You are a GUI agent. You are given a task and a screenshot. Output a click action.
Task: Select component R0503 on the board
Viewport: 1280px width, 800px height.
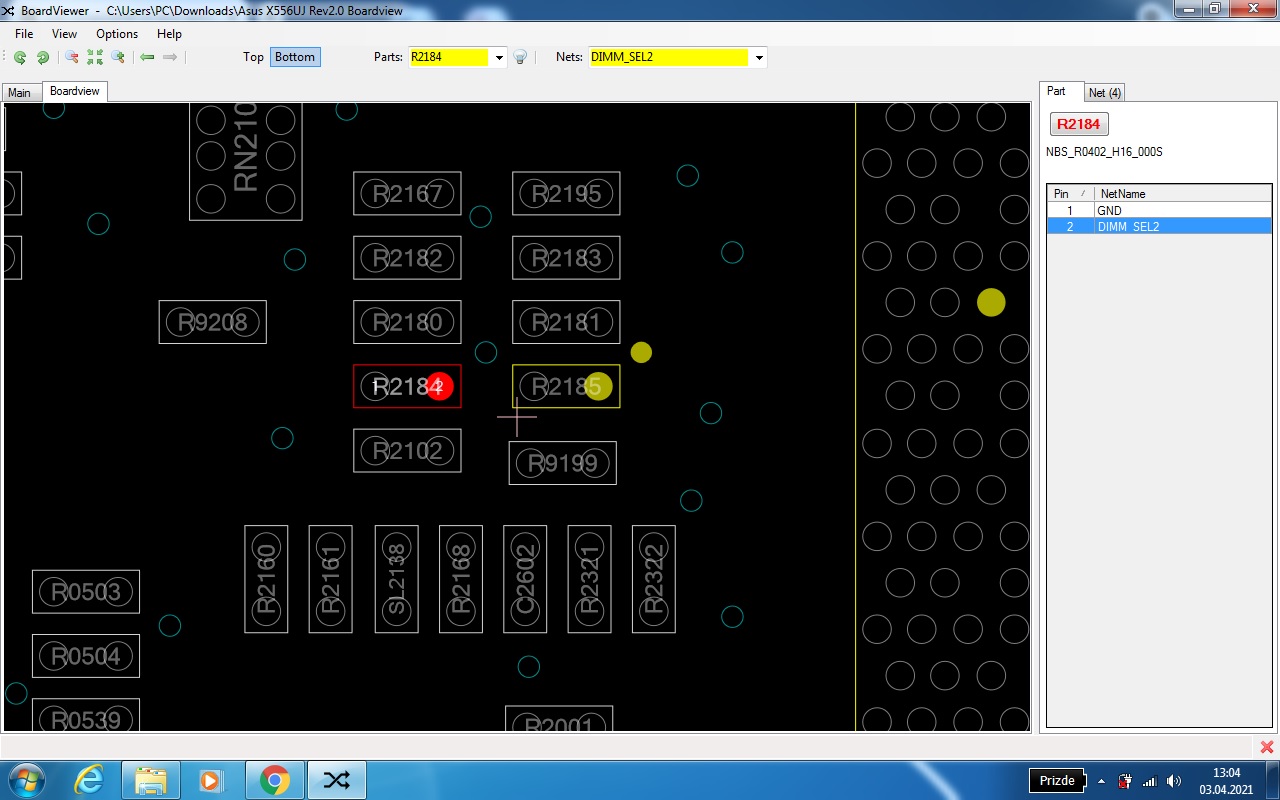tap(86, 592)
